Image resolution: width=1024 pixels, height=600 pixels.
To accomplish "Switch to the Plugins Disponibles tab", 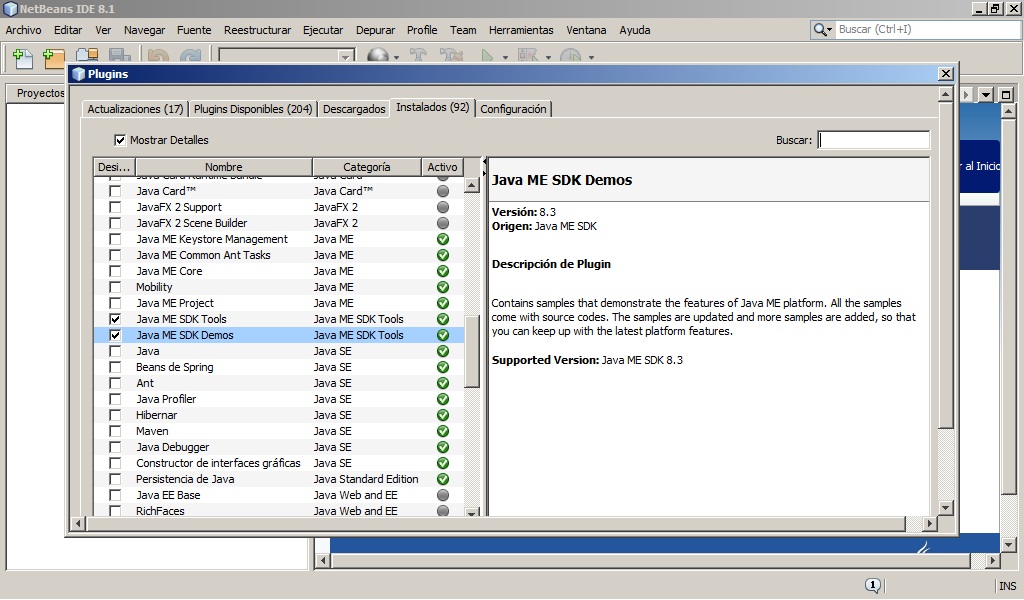I will click(252, 108).
